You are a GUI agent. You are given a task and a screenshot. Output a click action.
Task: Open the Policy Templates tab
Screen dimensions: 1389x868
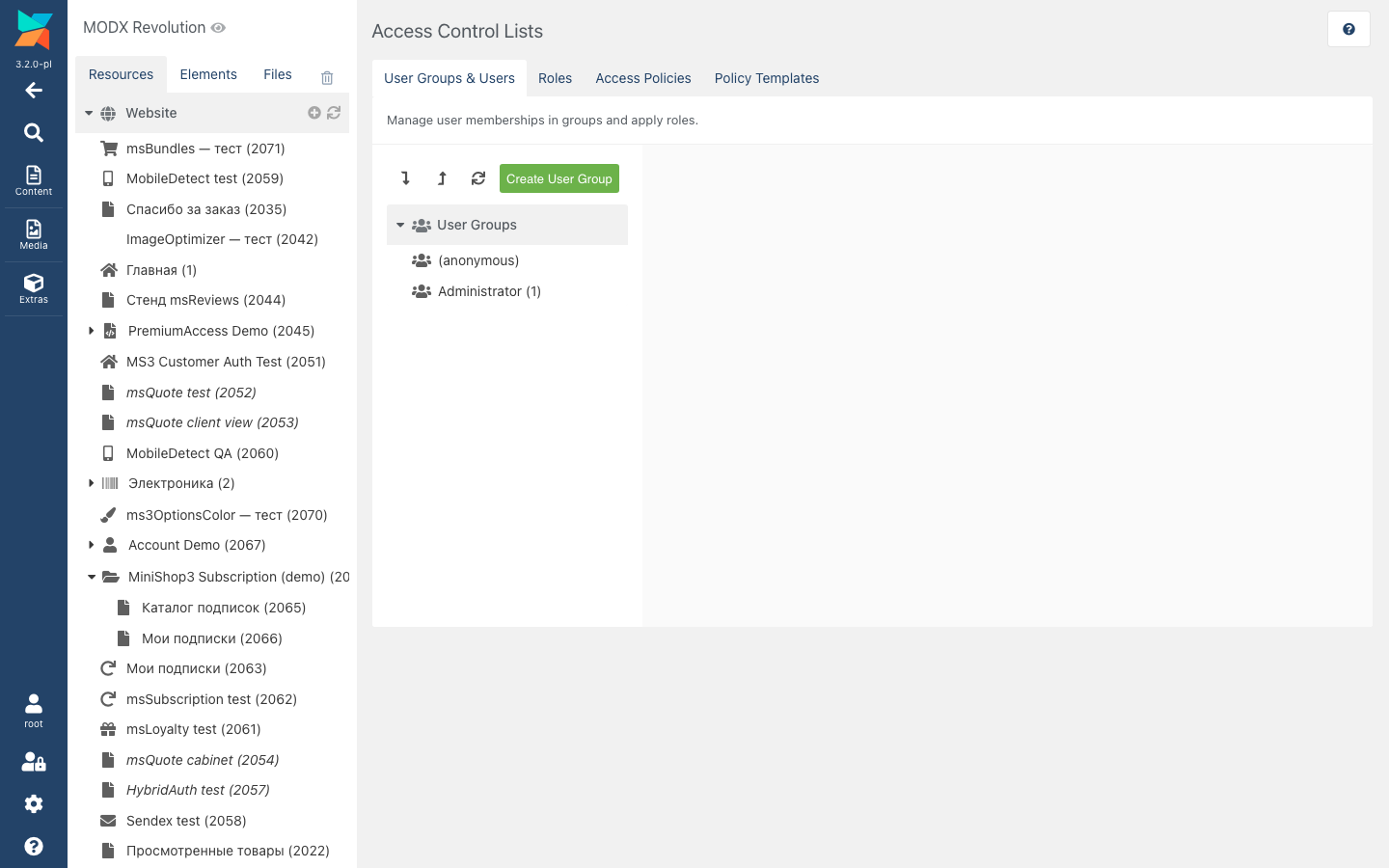(x=767, y=78)
